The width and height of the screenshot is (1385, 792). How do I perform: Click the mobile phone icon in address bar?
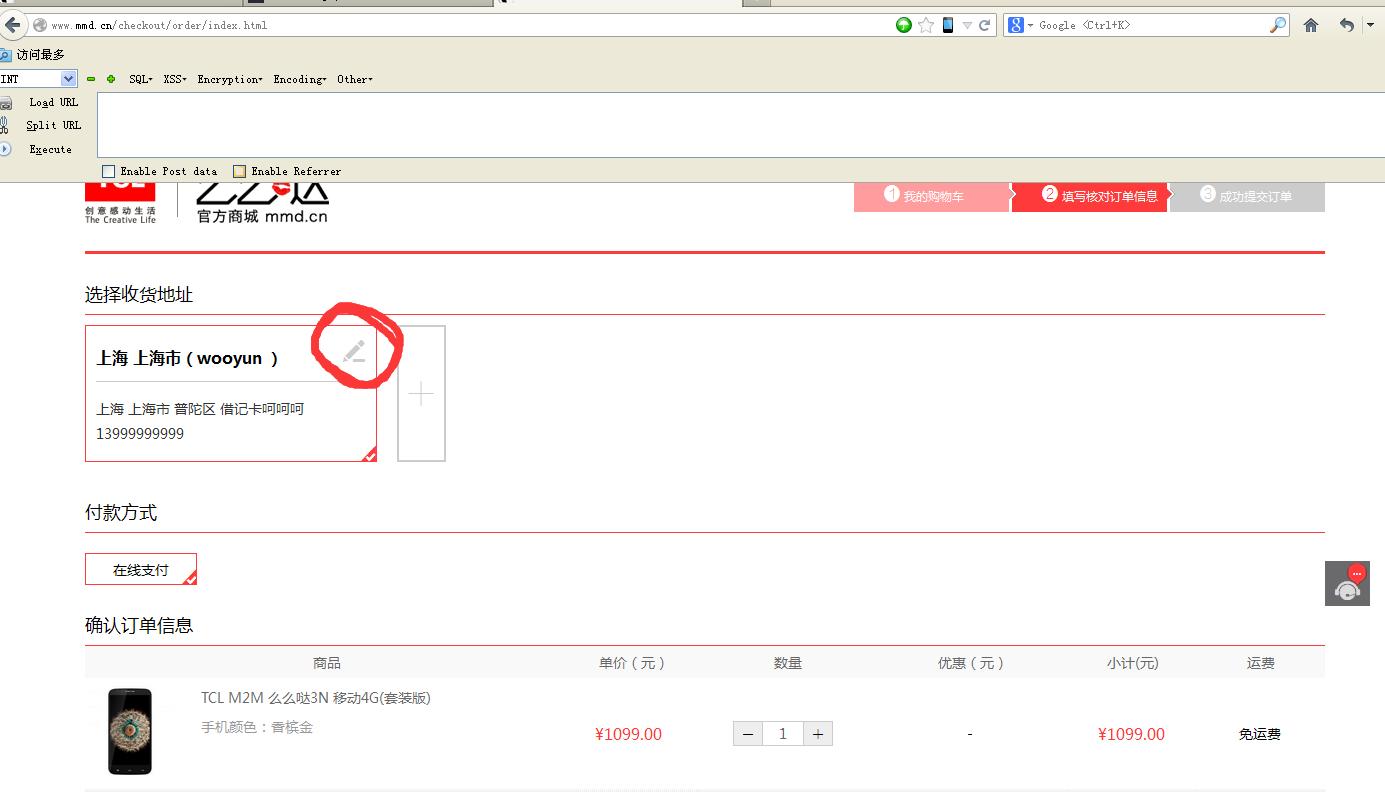[948, 25]
